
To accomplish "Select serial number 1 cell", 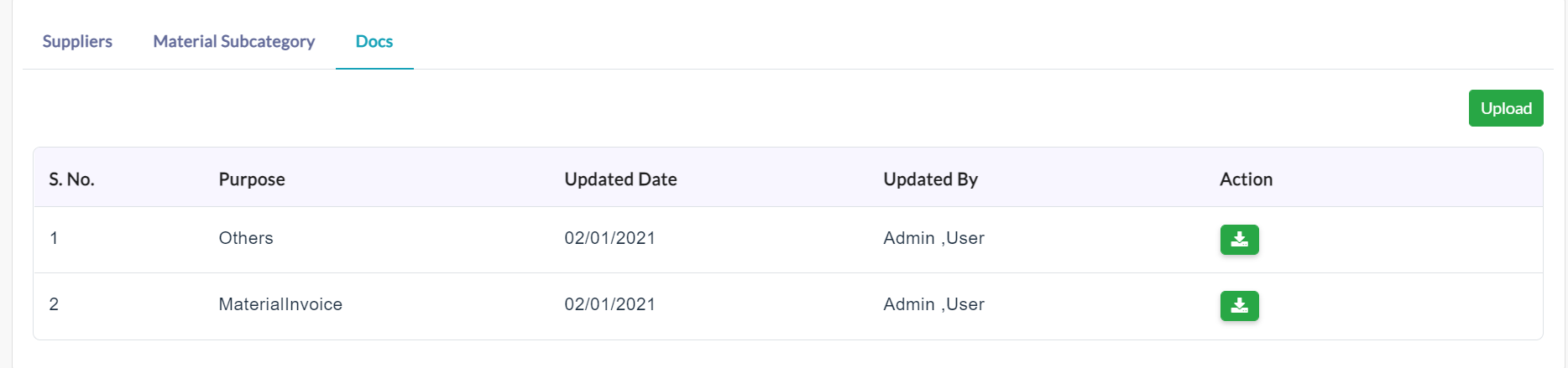I will coord(54,238).
